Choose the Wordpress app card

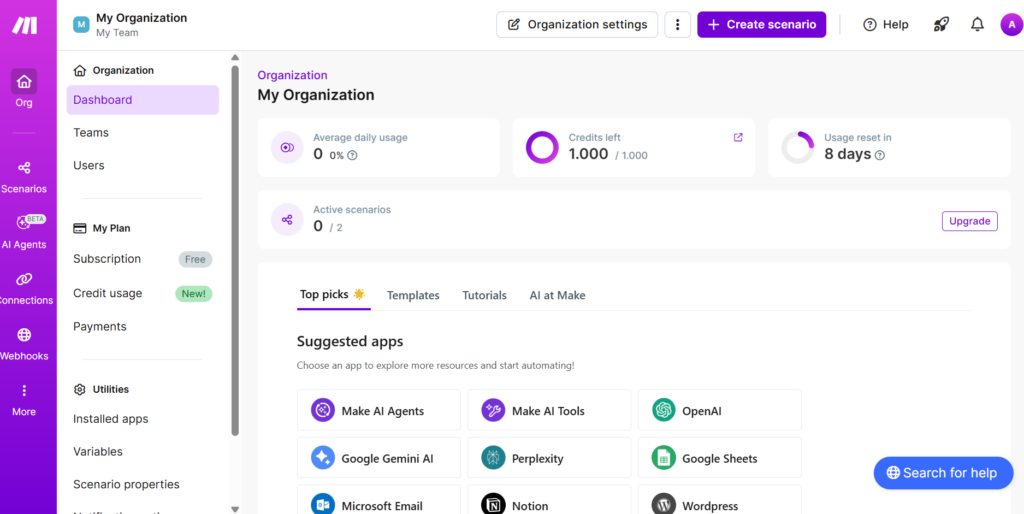click(x=720, y=500)
